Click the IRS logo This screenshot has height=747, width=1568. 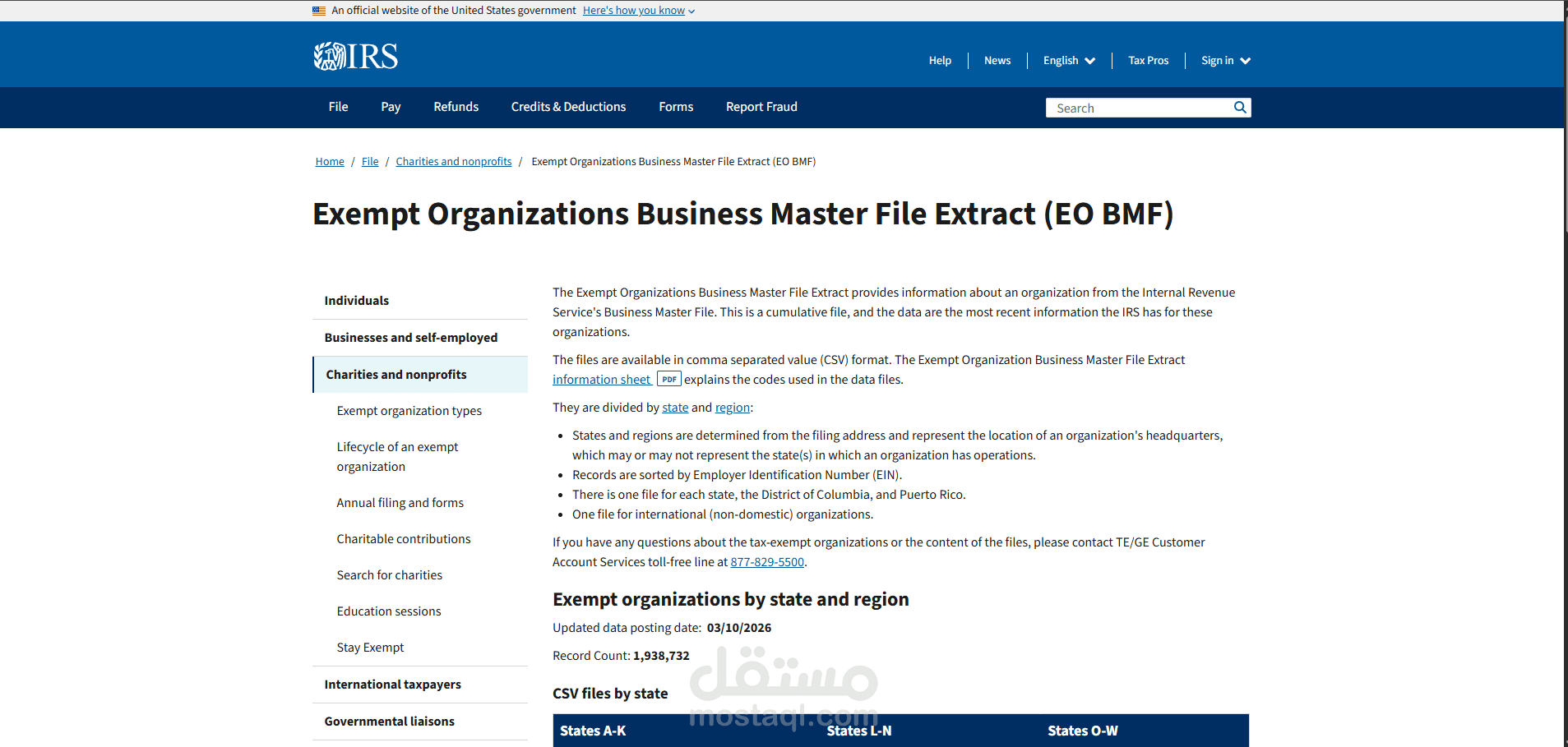pyautogui.click(x=355, y=57)
